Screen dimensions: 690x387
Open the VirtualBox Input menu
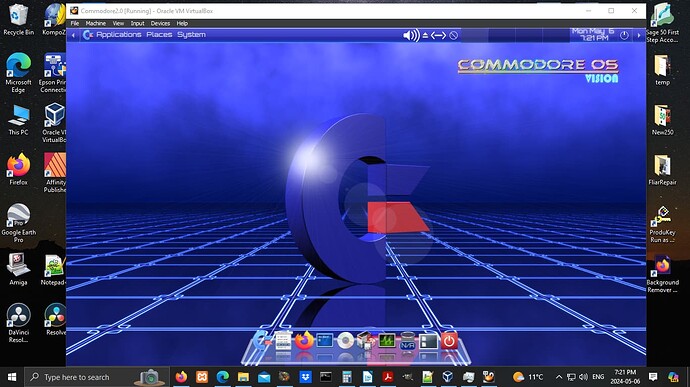[x=137, y=23]
